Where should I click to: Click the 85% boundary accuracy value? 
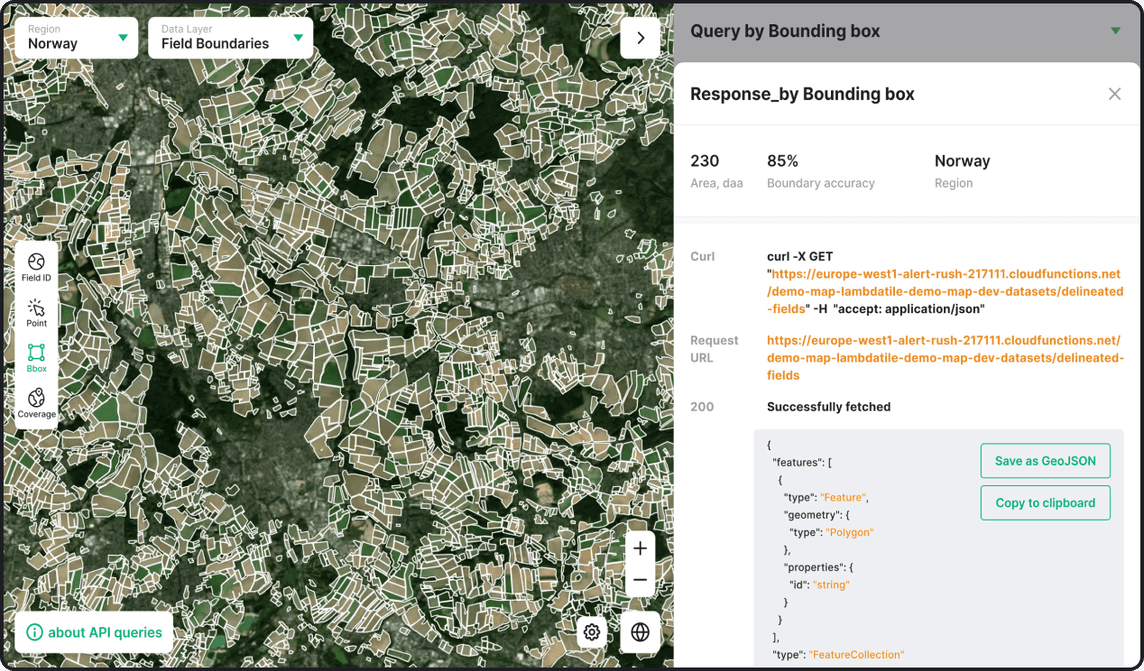tap(783, 161)
